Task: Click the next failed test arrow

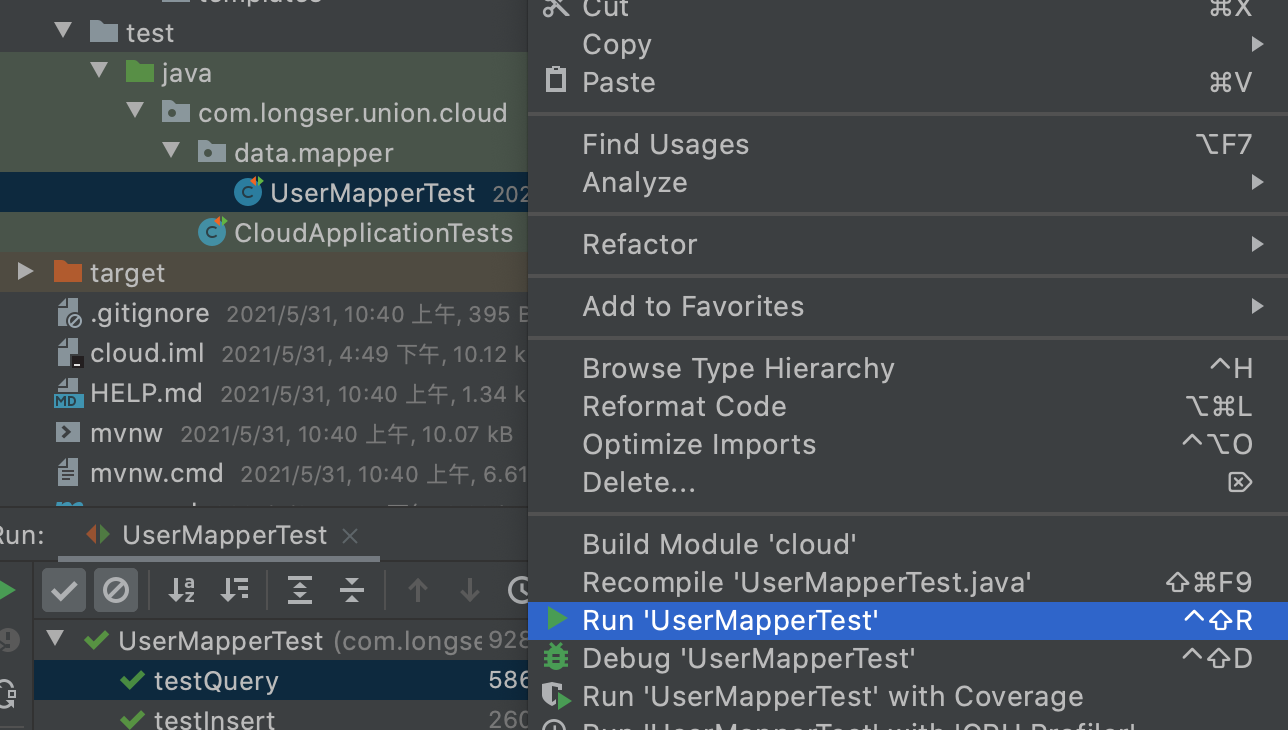Action: click(470, 591)
